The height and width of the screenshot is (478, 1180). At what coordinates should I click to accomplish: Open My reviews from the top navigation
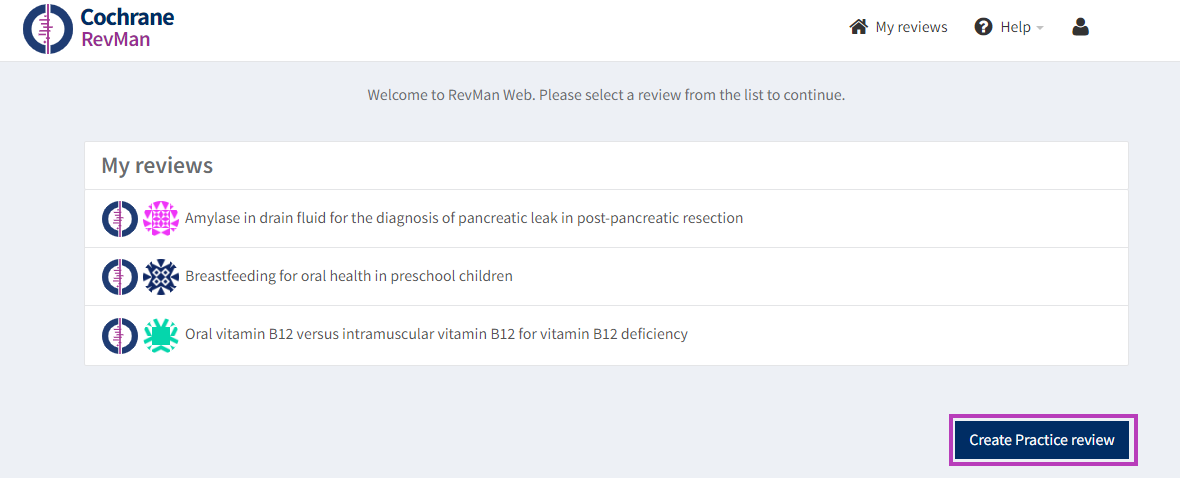[x=911, y=27]
